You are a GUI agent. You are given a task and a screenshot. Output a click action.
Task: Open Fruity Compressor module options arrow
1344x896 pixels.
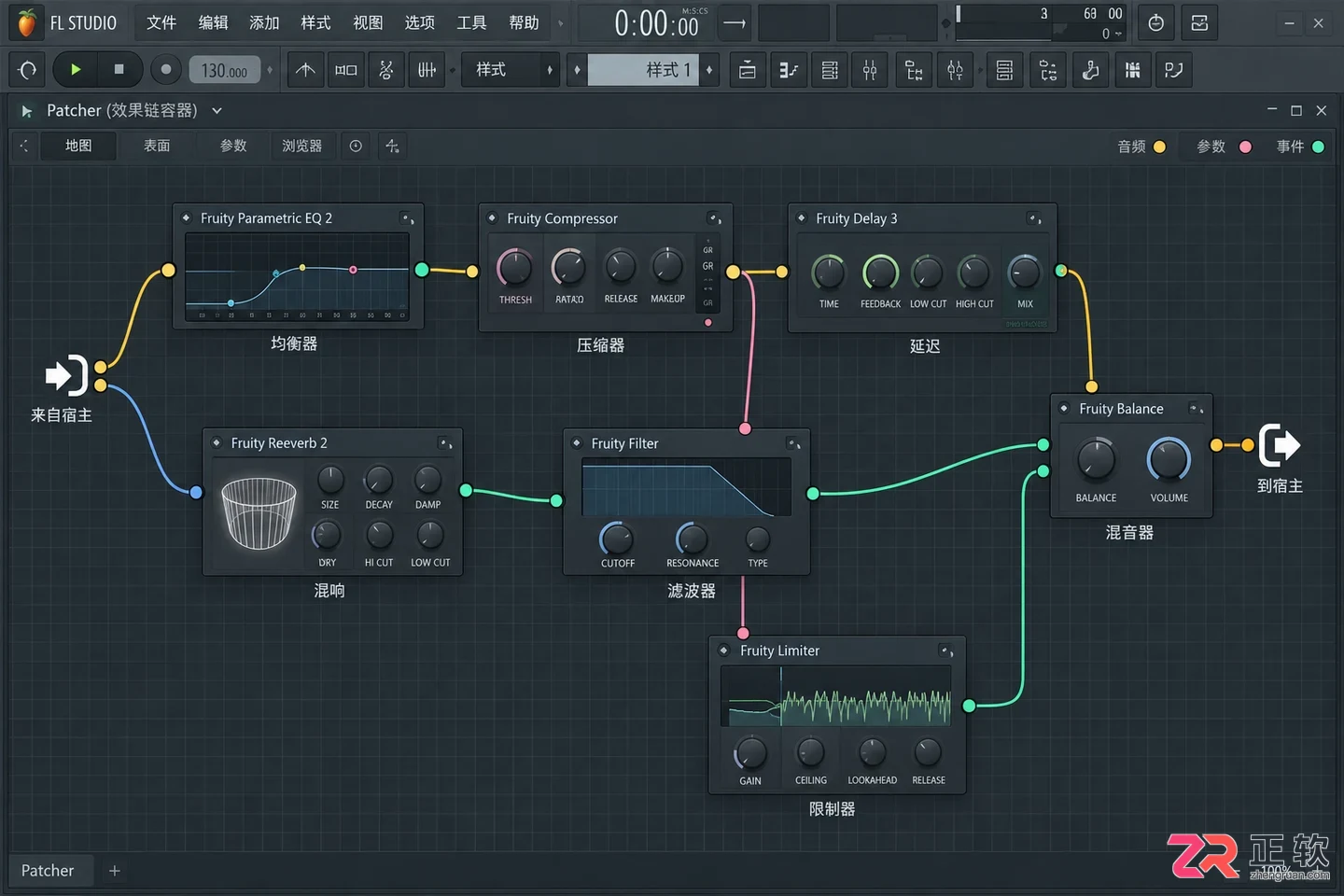(x=714, y=218)
